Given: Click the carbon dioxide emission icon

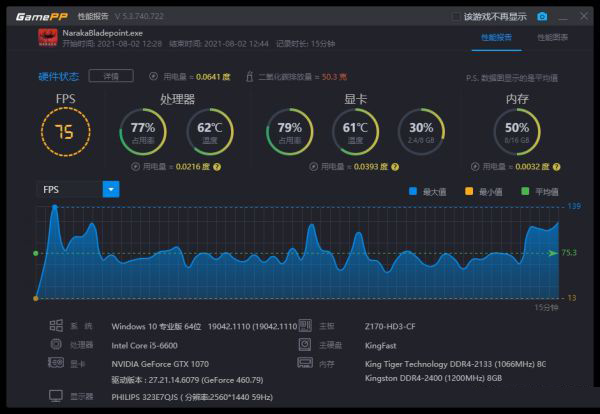Looking at the screenshot, I should click(249, 76).
